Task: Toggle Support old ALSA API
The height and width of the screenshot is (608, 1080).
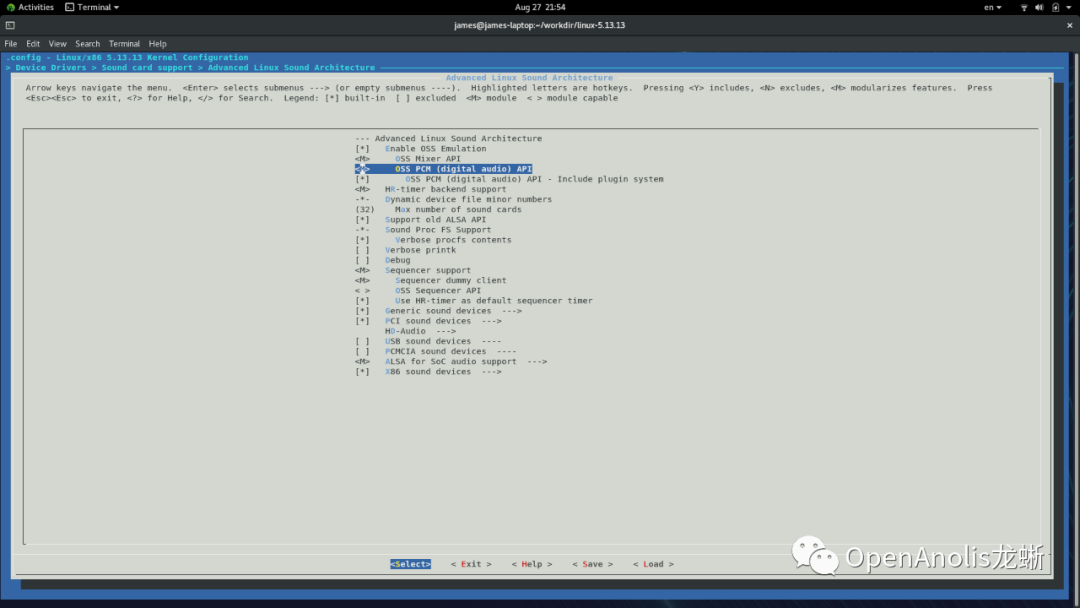Action: [421, 220]
